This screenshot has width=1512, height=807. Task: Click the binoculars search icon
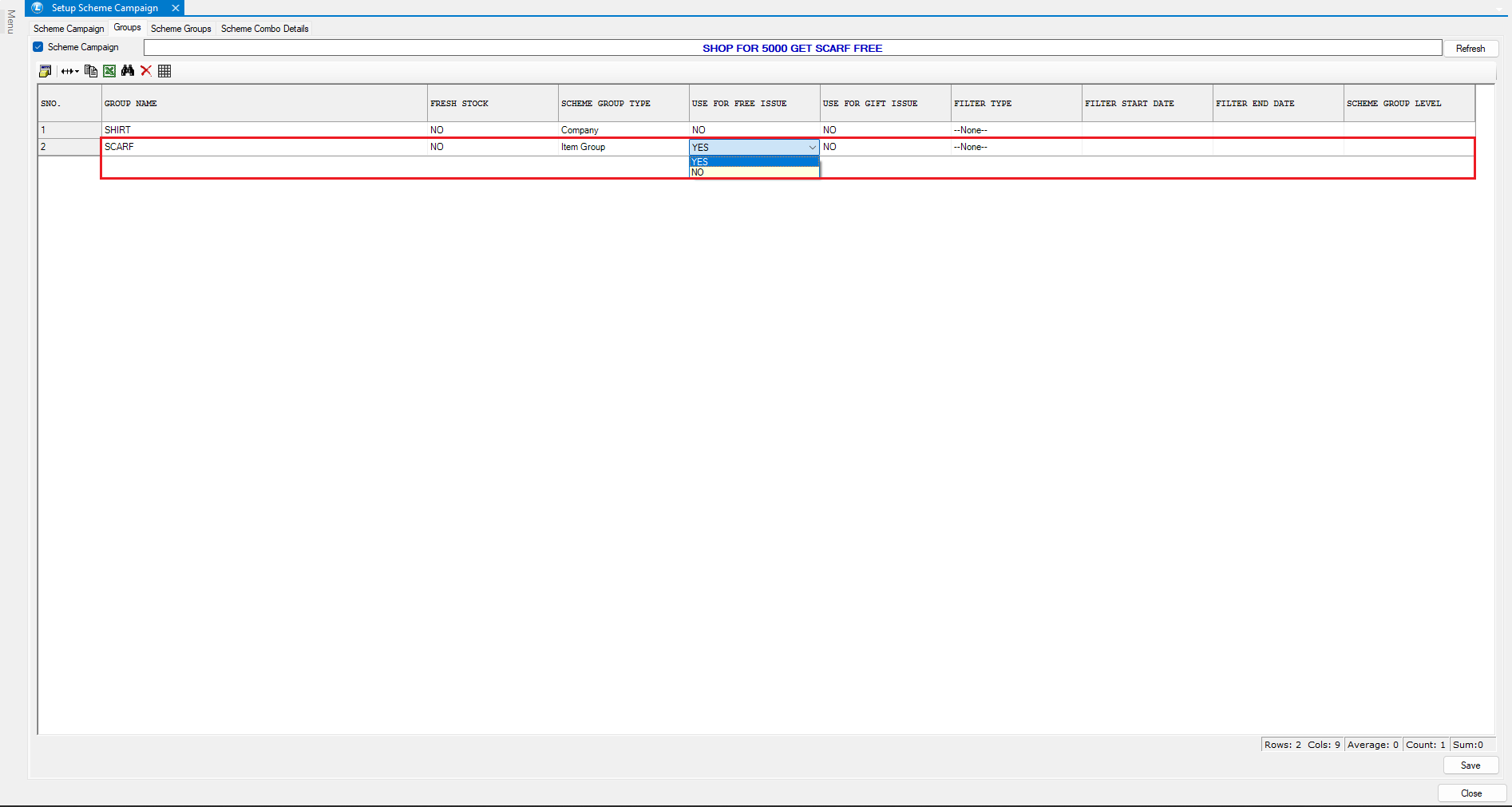128,71
